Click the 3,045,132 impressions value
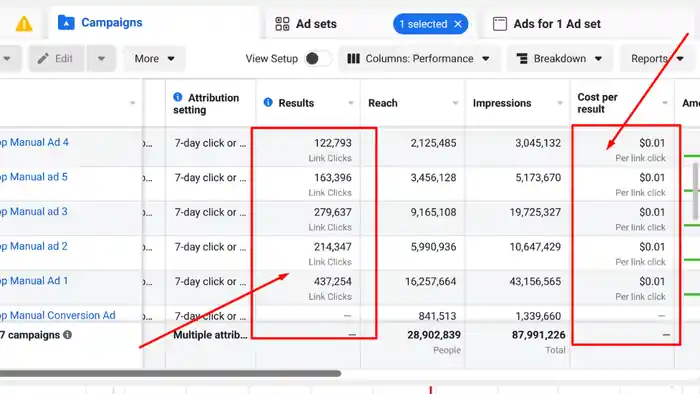 [x=538, y=143]
